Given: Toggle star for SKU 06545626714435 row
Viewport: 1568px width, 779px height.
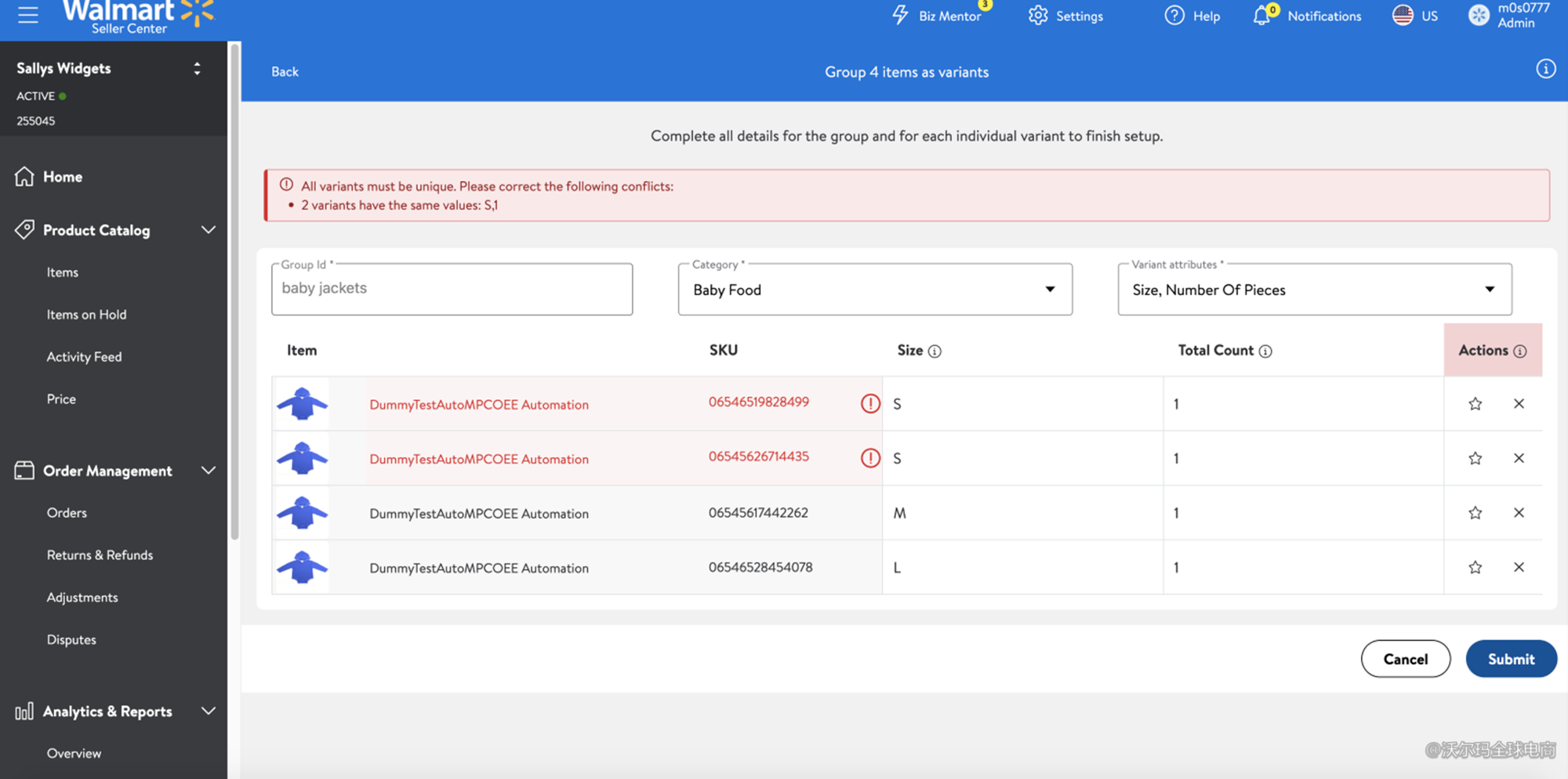Looking at the screenshot, I should point(1475,458).
